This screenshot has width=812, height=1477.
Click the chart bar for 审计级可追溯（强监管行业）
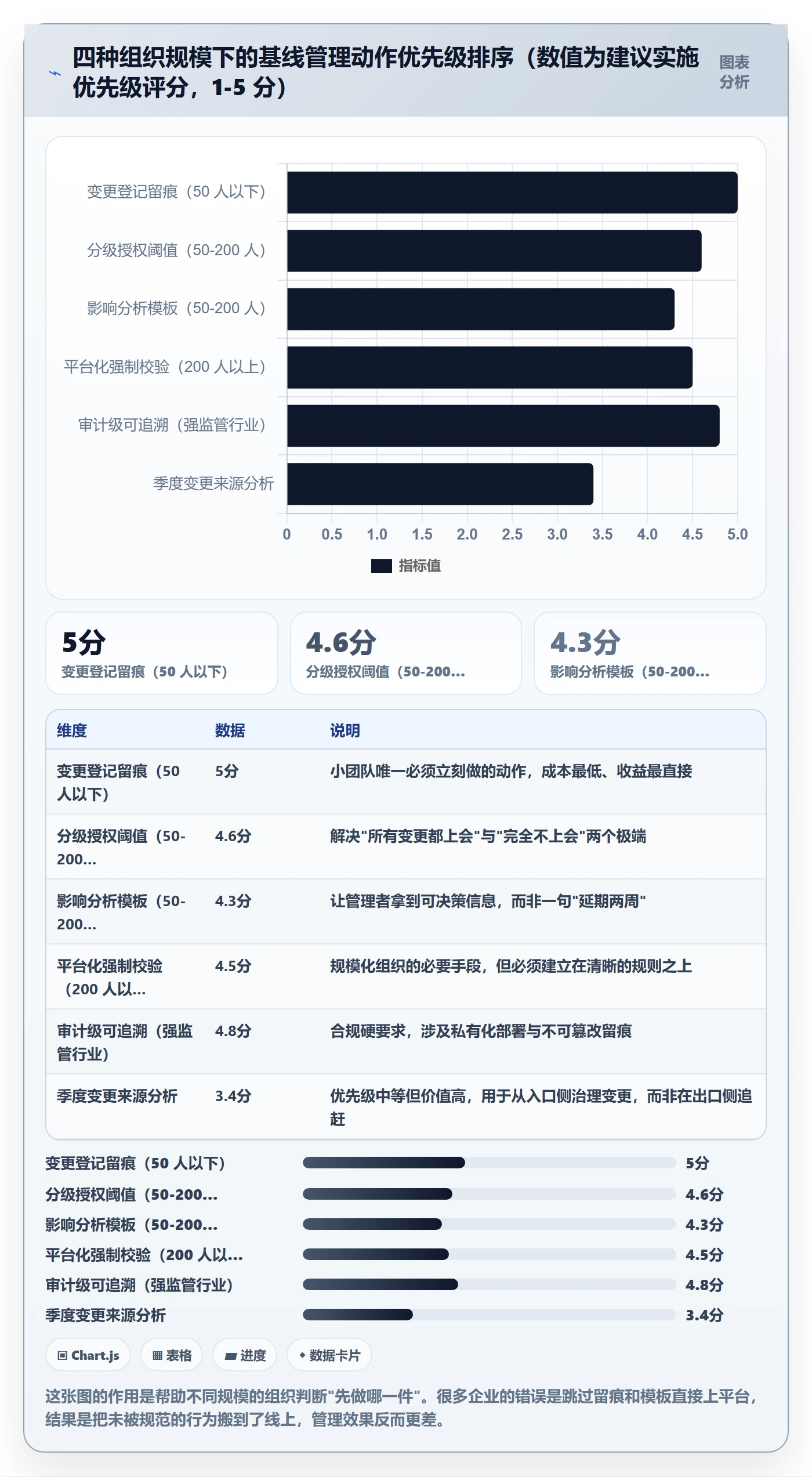503,426
